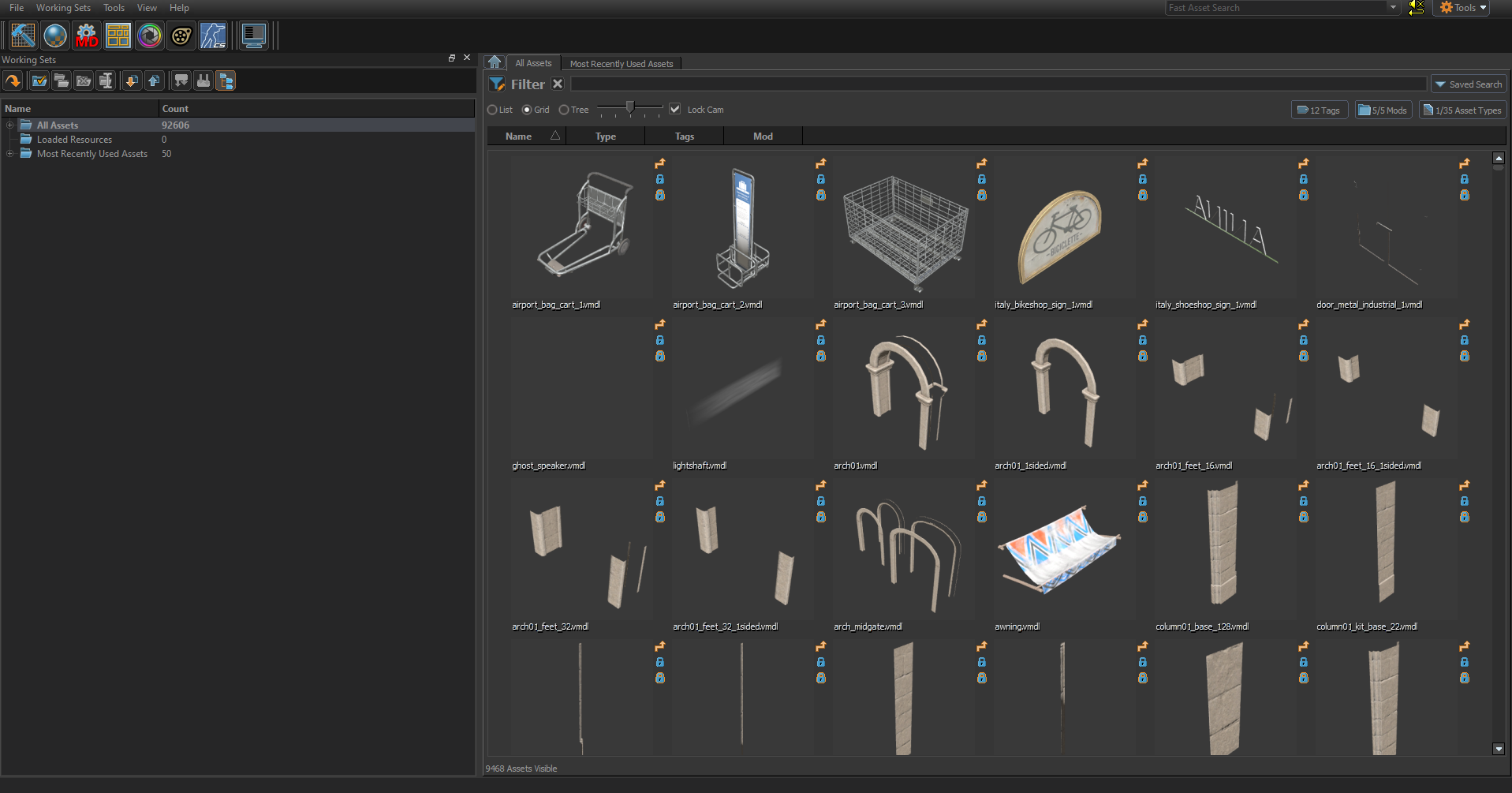1512x793 pixels.
Task: Open the Saved Search dropdown
Action: pyautogui.click(x=1468, y=84)
